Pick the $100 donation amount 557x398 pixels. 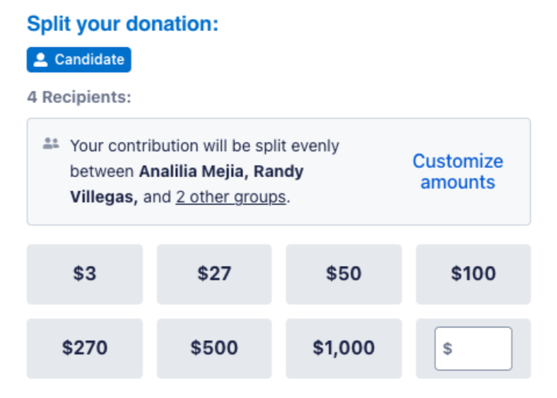(x=473, y=274)
